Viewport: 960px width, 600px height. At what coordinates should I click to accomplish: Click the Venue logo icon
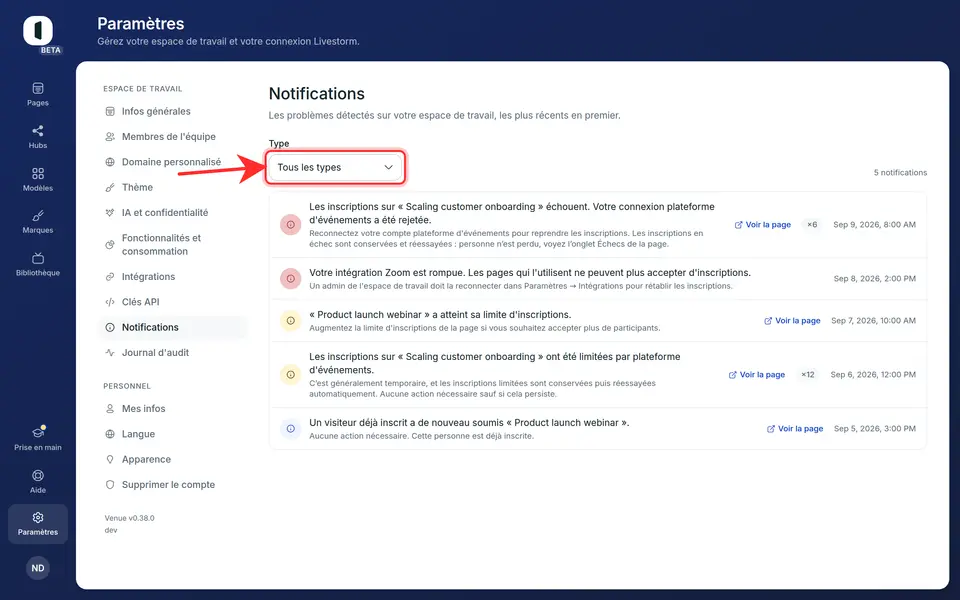(x=38, y=31)
